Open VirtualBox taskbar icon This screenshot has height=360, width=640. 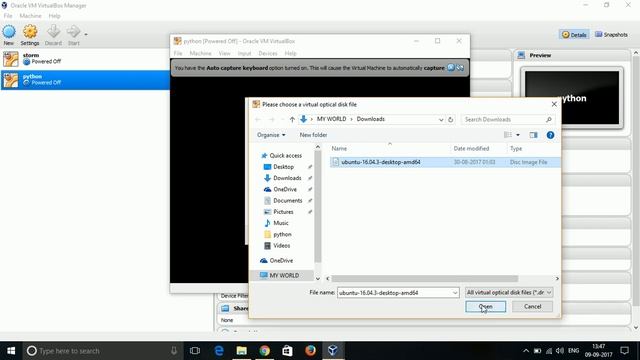(x=333, y=351)
